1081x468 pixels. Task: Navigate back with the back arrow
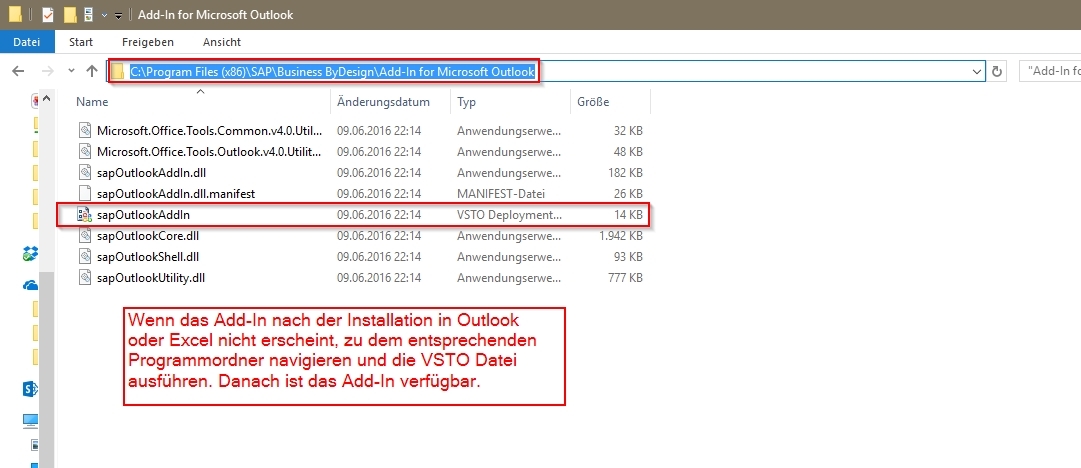coord(18,71)
